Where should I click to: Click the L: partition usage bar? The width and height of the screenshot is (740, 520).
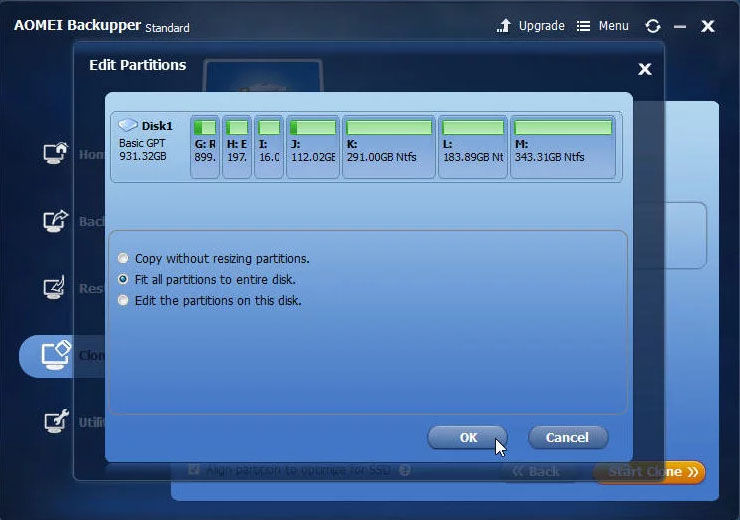[x=473, y=127]
